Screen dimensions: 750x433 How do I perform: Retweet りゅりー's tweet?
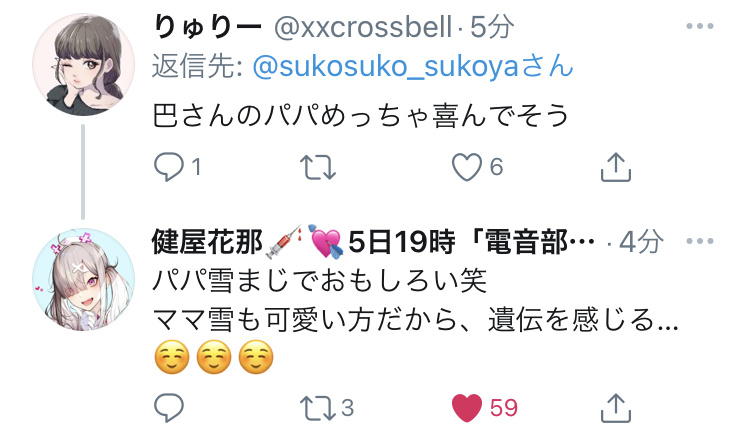pos(318,167)
